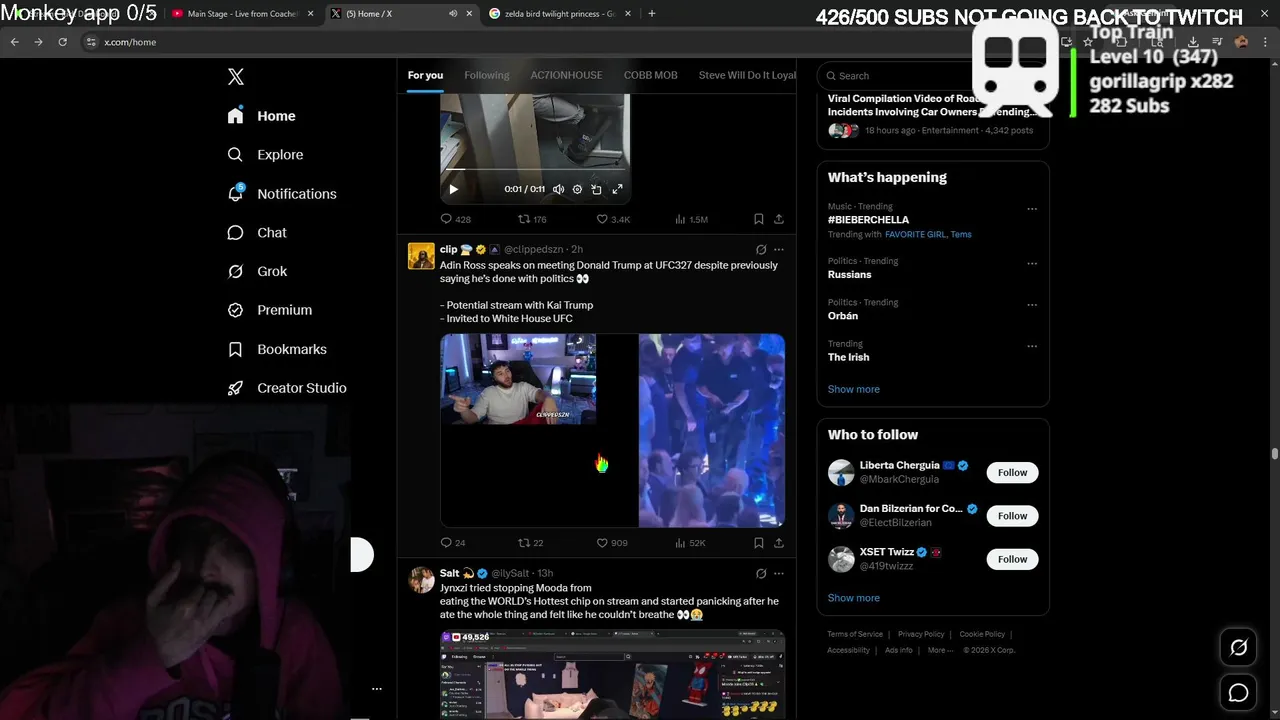Viewport: 1280px width, 720px height.
Task: Open Salt's profile avatar
Action: (421, 580)
